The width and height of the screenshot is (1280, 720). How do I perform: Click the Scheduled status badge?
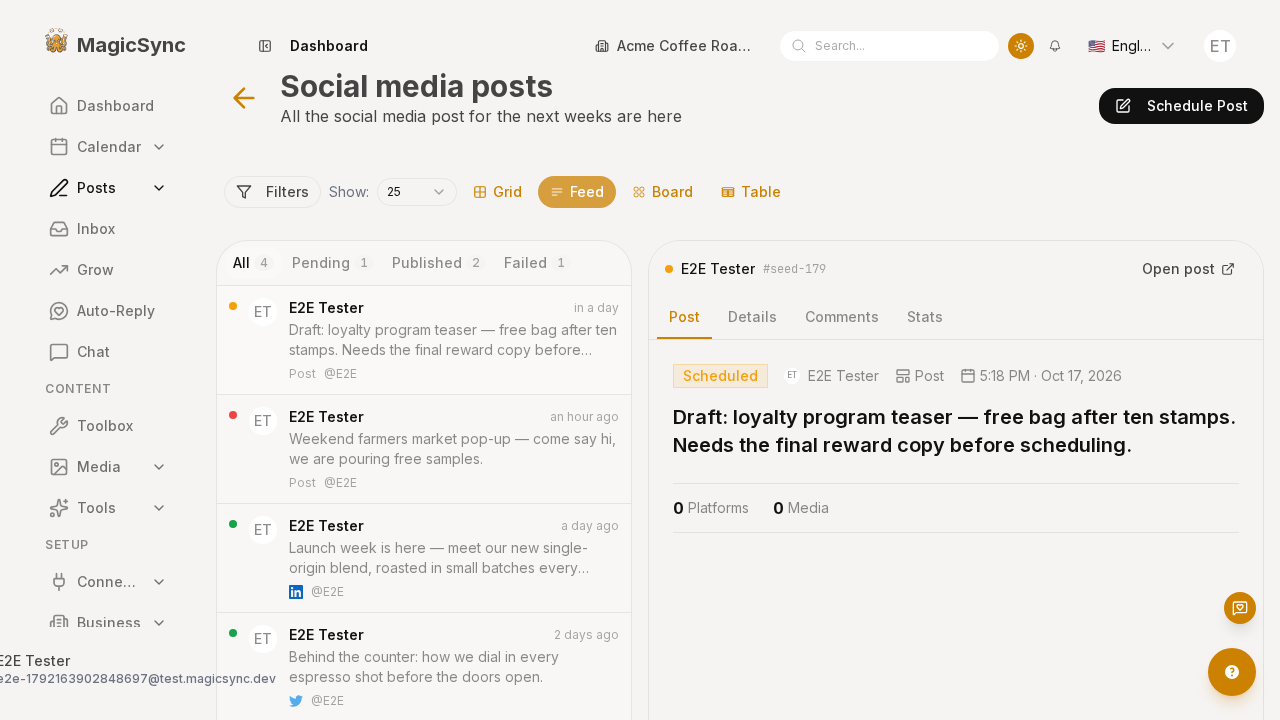pyautogui.click(x=720, y=376)
